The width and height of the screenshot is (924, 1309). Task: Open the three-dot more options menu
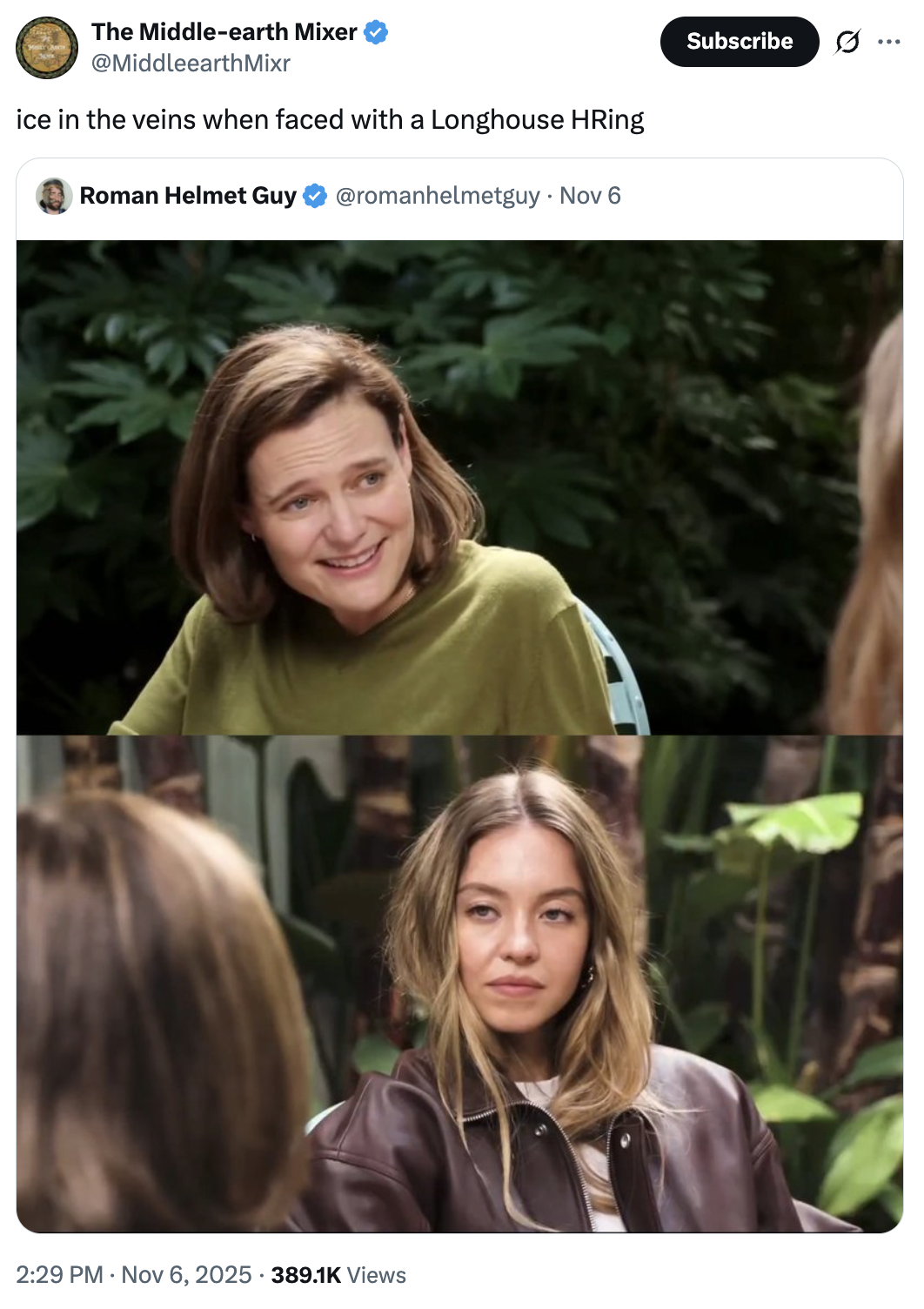pos(889,42)
